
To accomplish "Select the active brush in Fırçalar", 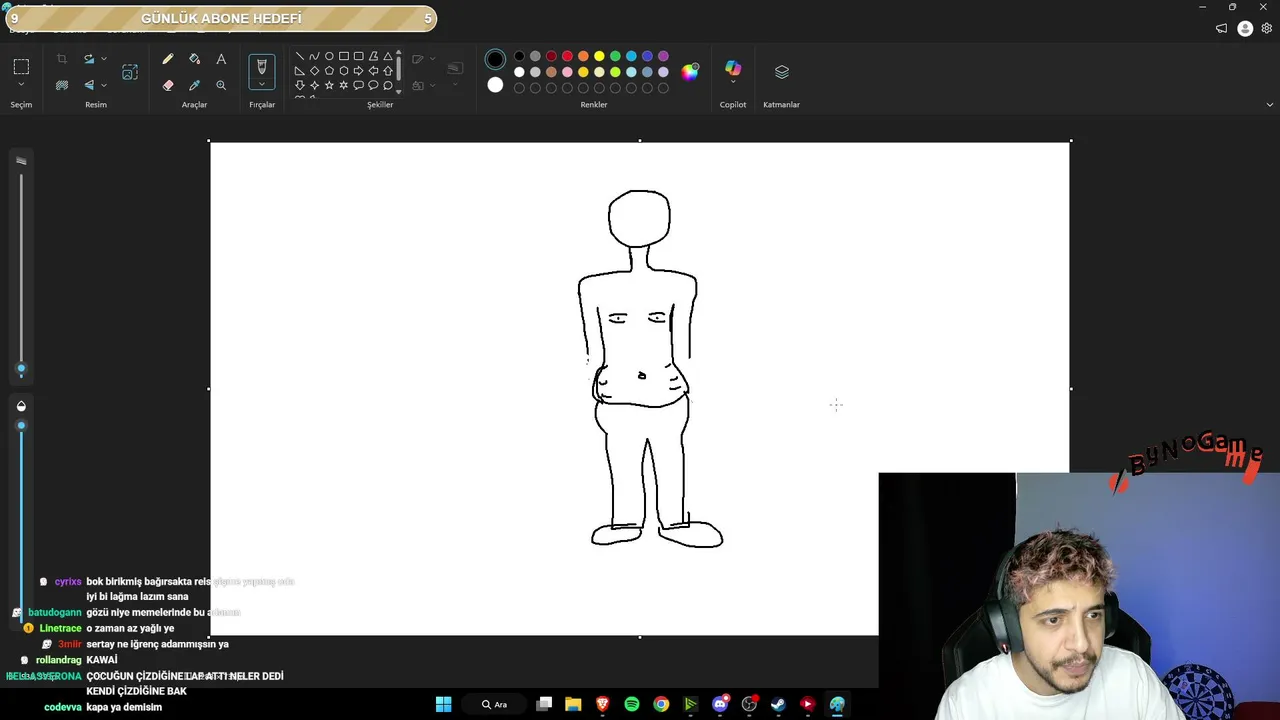I will [x=262, y=66].
